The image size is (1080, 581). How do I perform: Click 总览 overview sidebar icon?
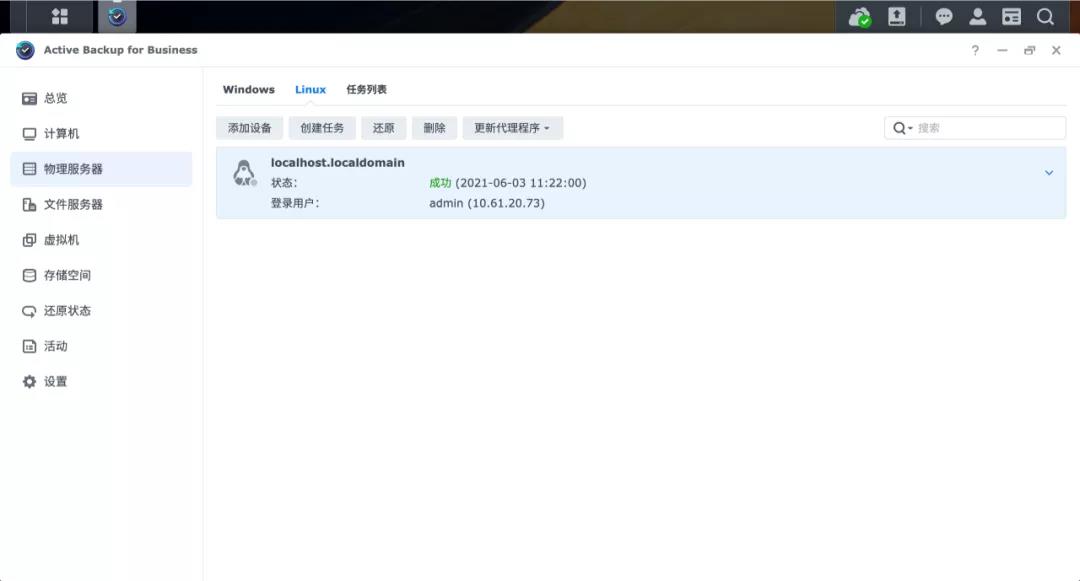click(29, 98)
